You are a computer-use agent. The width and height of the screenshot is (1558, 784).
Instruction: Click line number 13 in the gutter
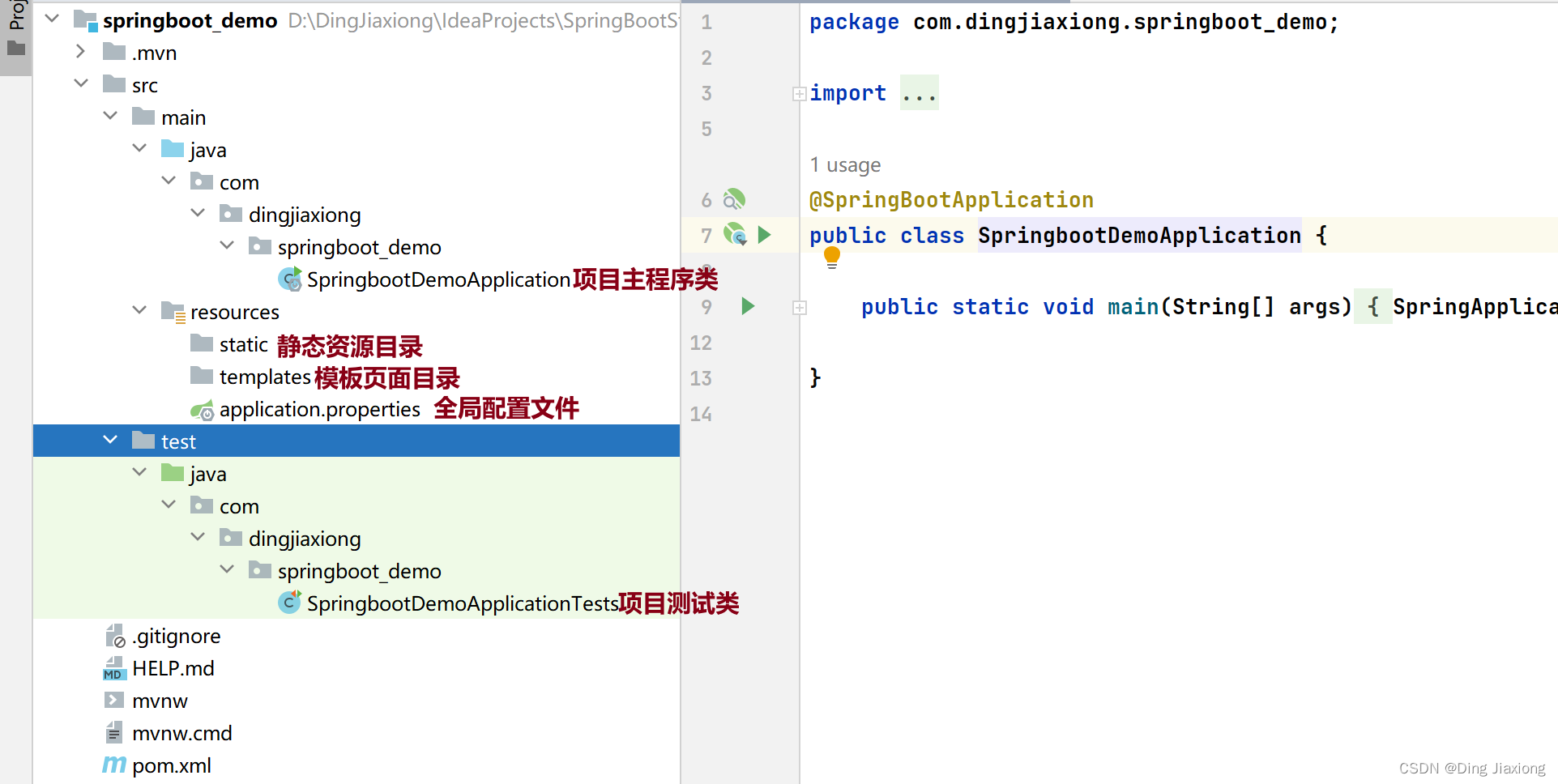pos(701,378)
